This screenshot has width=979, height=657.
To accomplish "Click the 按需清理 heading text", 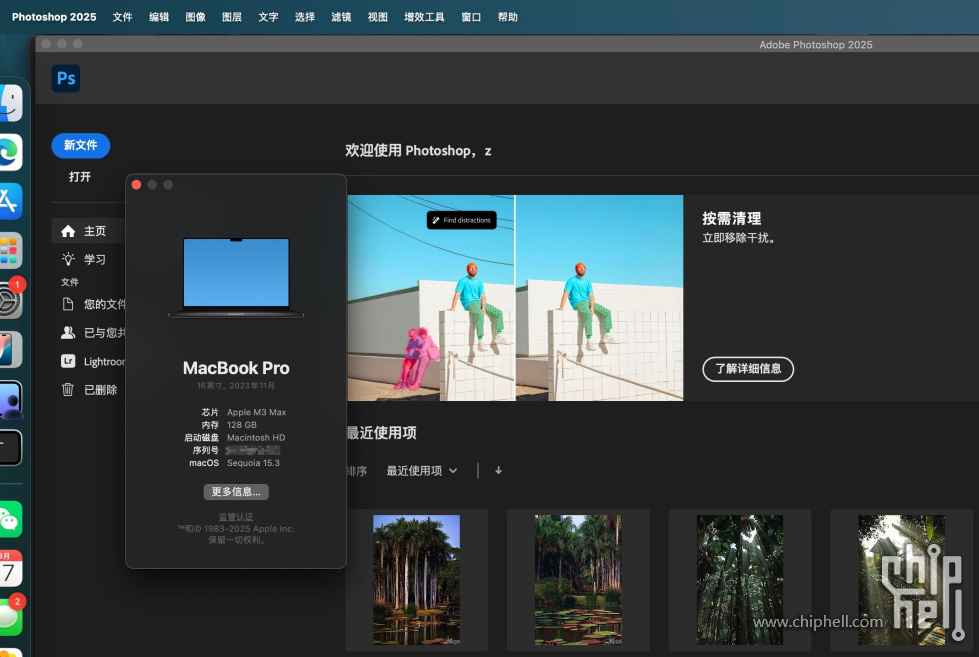I will click(x=732, y=219).
